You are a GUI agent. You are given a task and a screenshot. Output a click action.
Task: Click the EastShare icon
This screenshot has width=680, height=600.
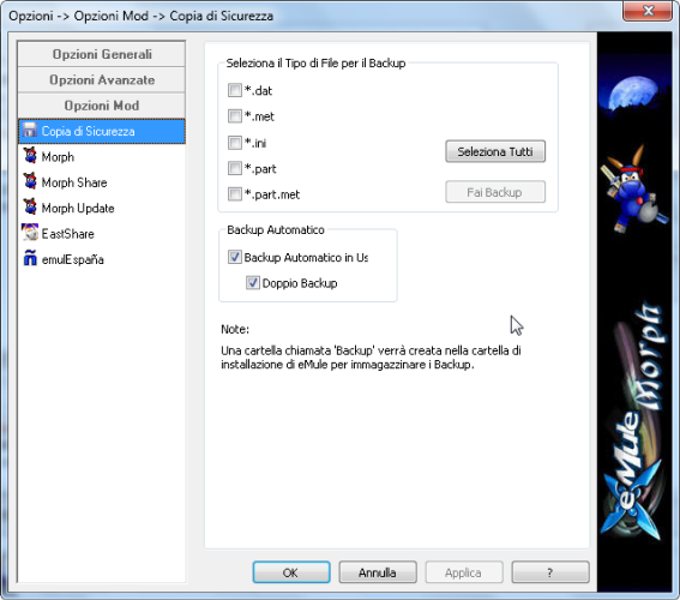30,233
